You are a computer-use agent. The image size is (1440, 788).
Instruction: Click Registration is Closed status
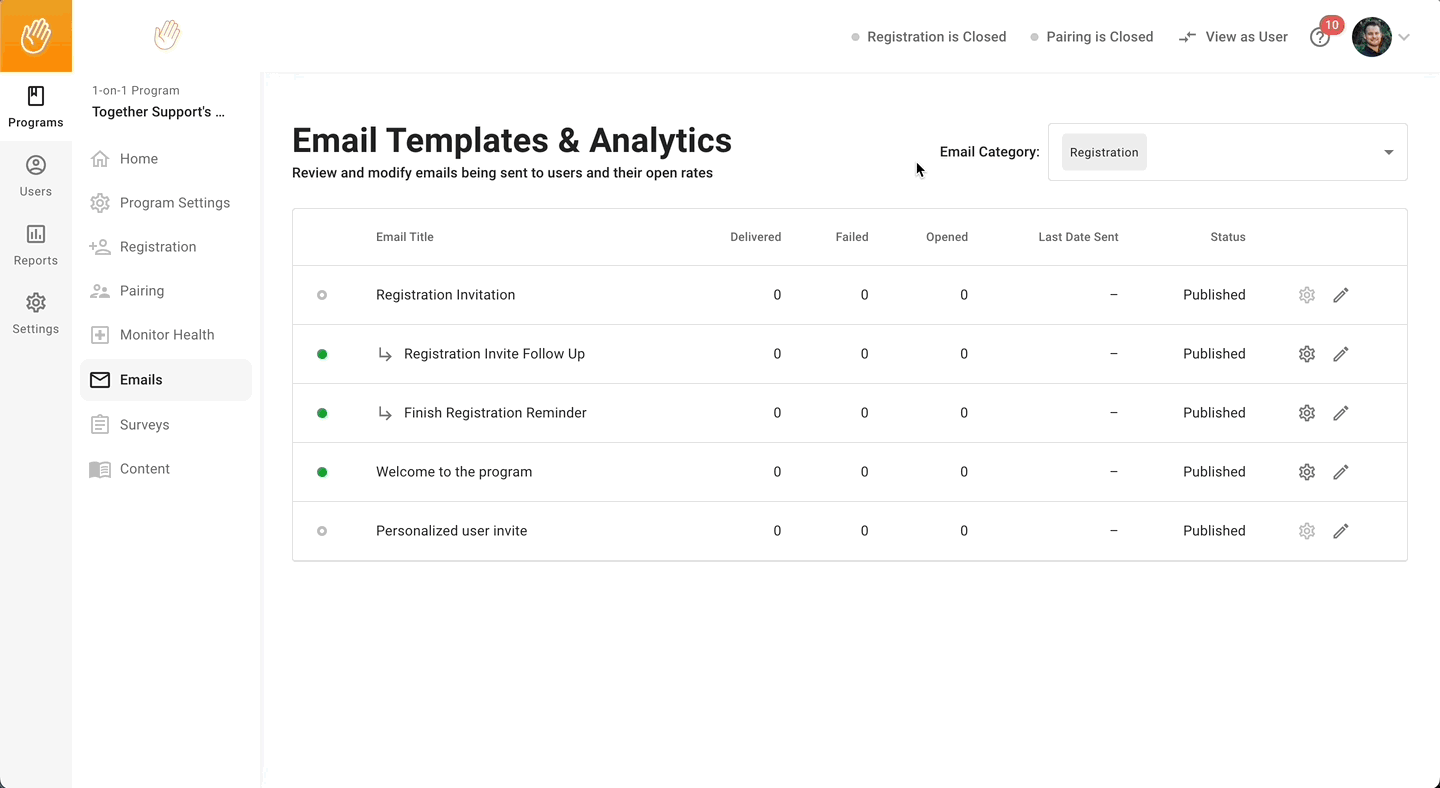coord(928,37)
